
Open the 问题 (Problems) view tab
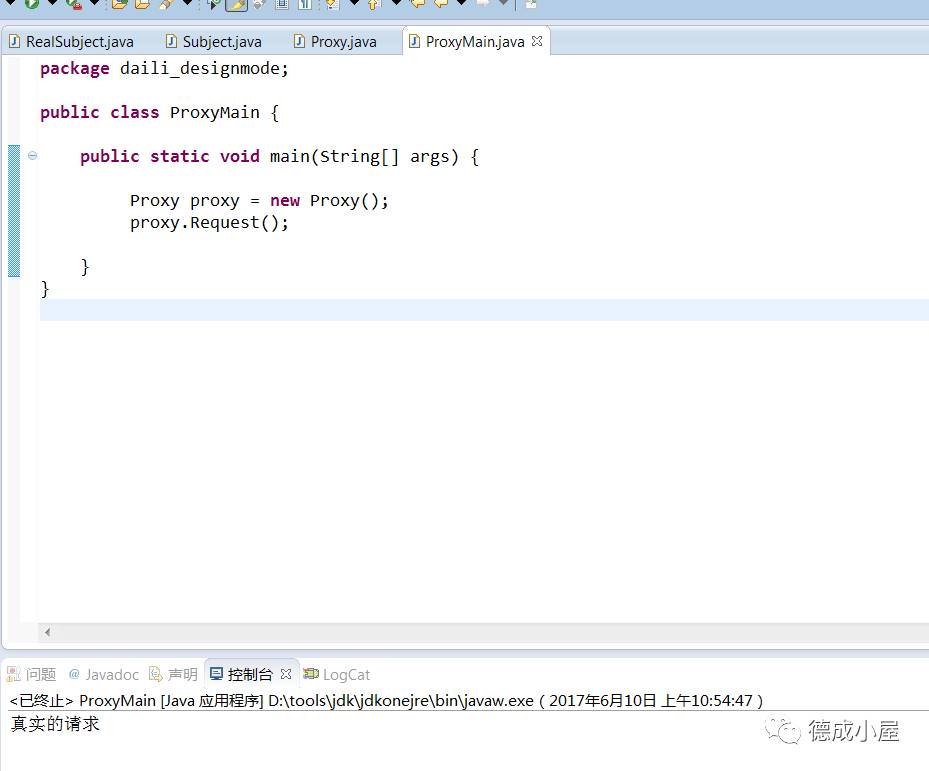[x=31, y=674]
